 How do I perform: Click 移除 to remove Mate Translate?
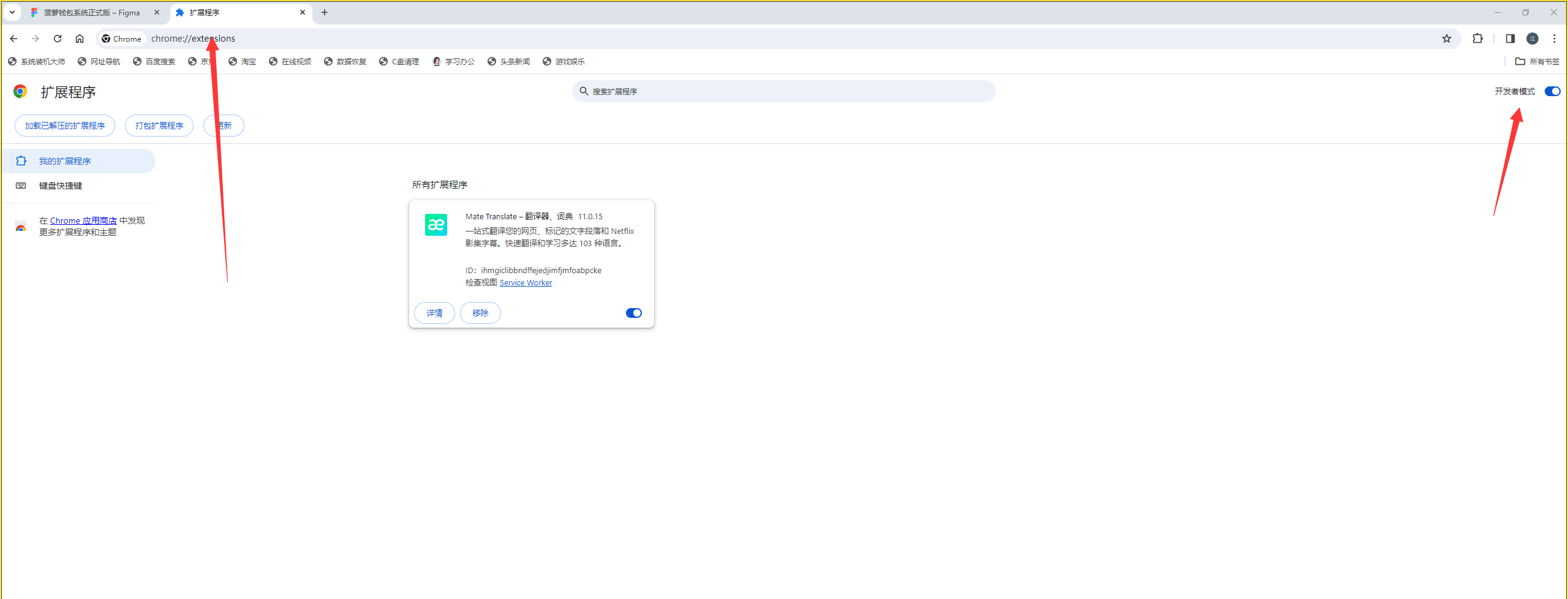click(x=480, y=313)
